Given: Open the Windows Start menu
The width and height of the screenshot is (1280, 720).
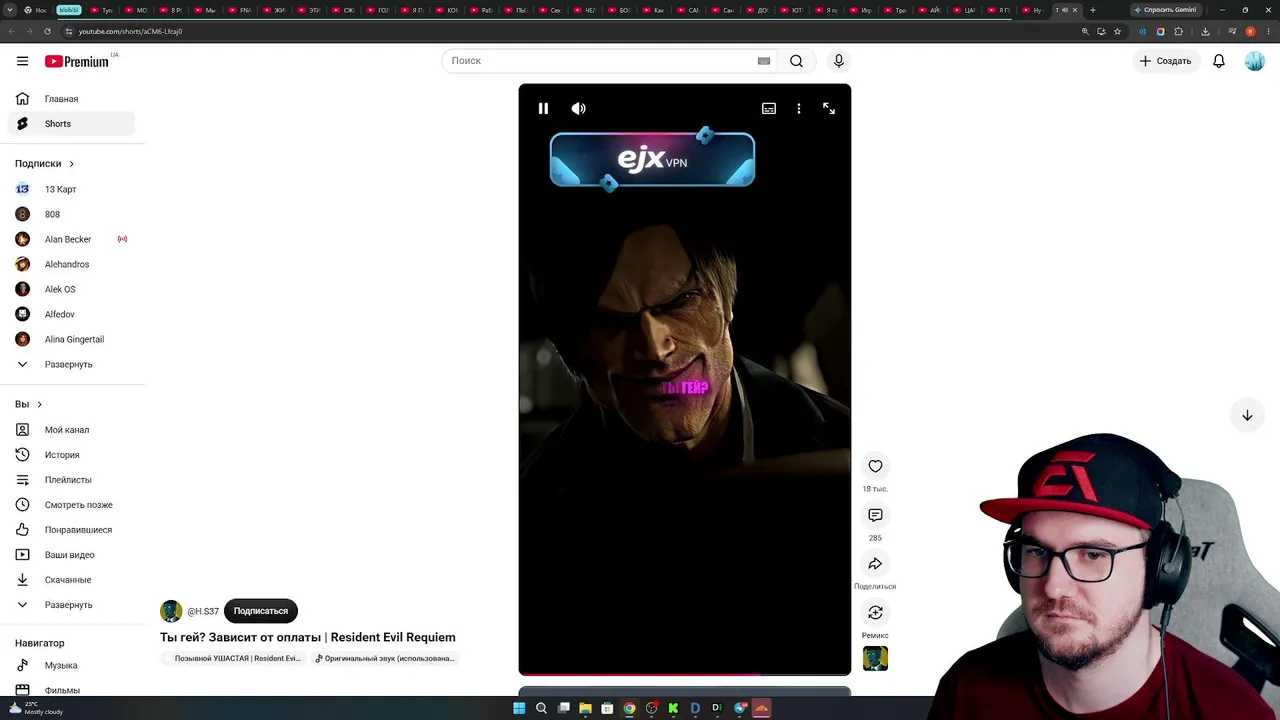Looking at the screenshot, I should (519, 708).
